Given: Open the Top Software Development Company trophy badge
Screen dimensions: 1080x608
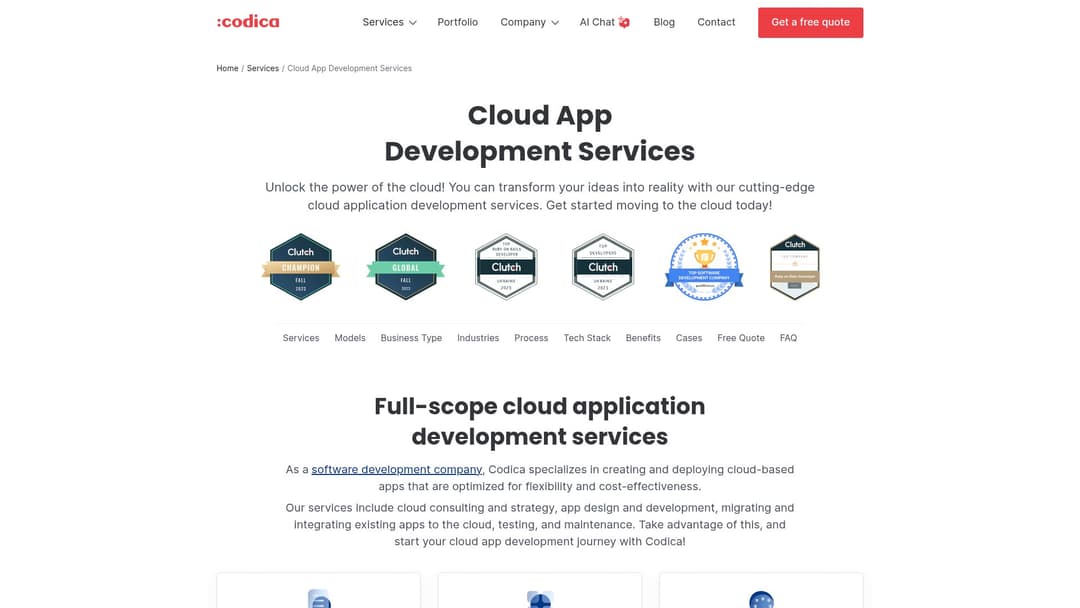Looking at the screenshot, I should click(x=704, y=266).
